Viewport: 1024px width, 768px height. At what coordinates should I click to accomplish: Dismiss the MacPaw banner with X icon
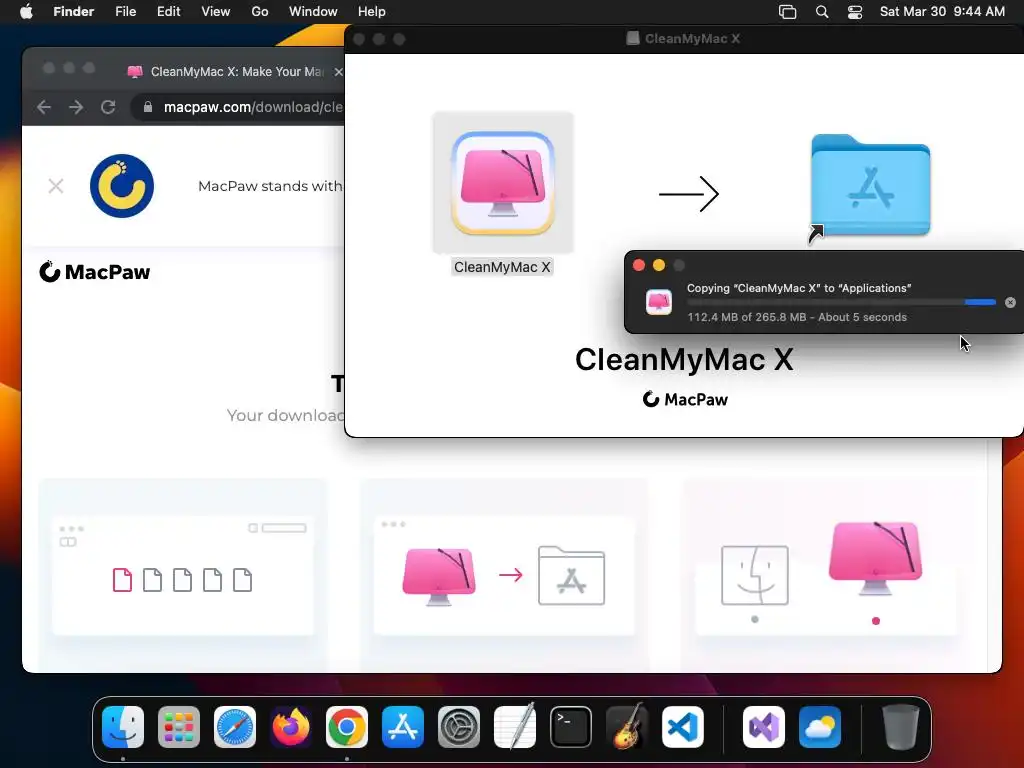click(56, 186)
